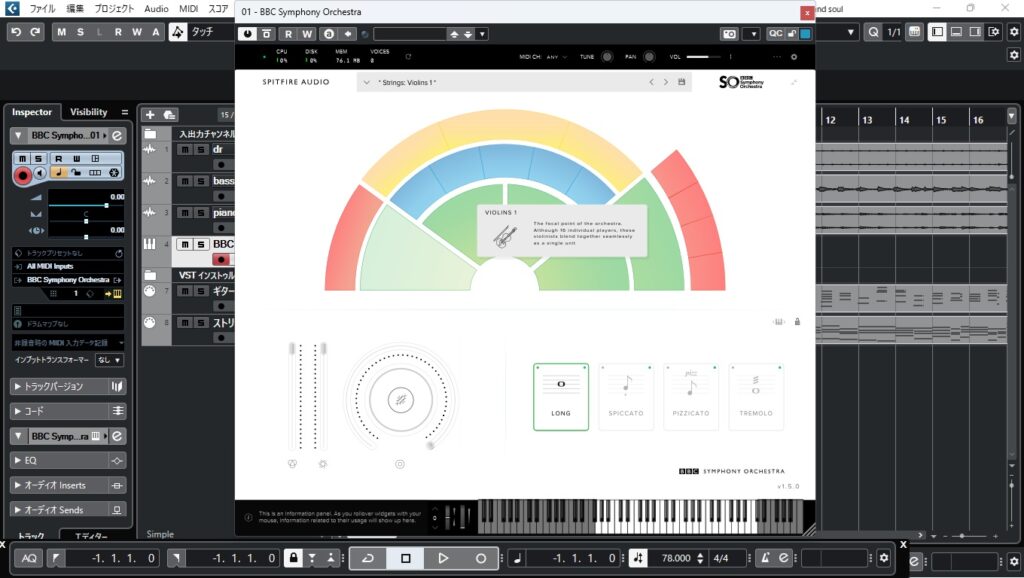Solo the track via inspector S button
Screen dimensions: 1024x578
[x=38, y=159]
